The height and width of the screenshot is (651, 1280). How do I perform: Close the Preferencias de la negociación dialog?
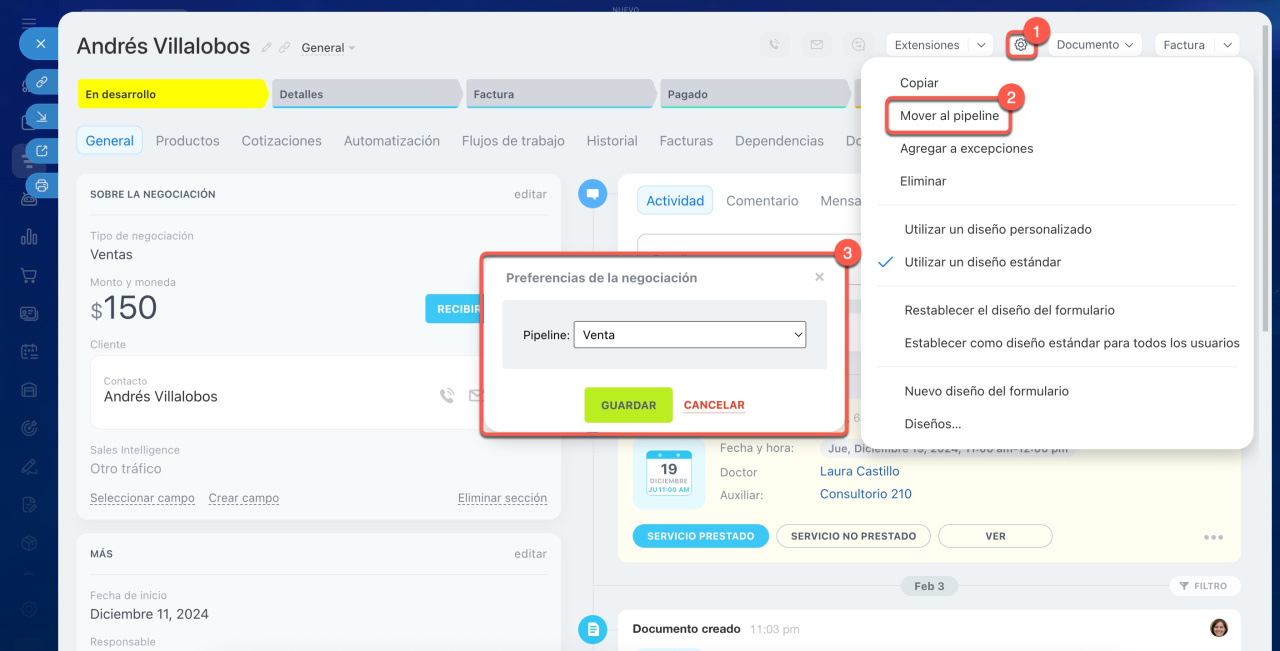click(x=819, y=277)
